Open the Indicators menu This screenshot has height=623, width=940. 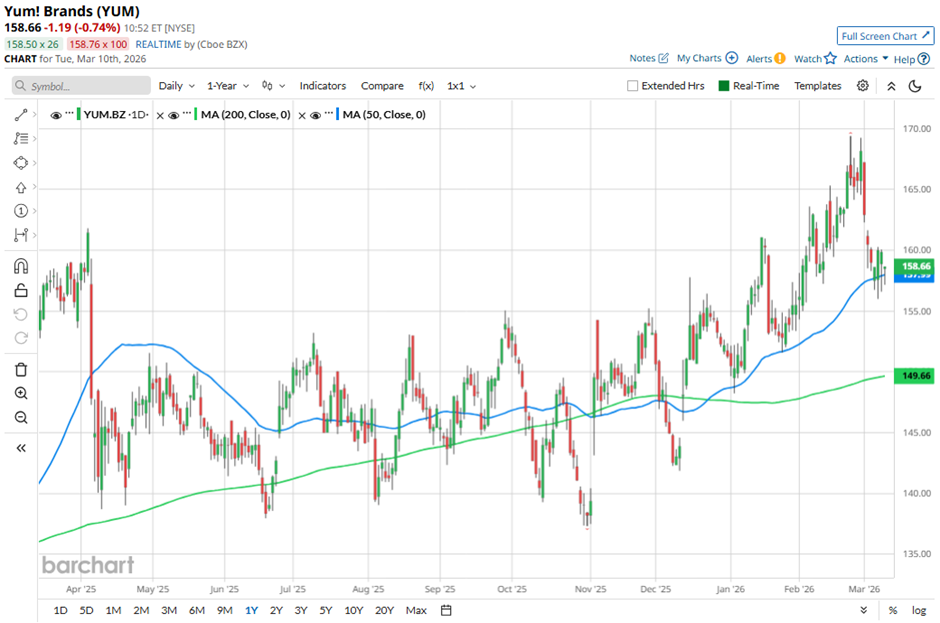coord(322,86)
